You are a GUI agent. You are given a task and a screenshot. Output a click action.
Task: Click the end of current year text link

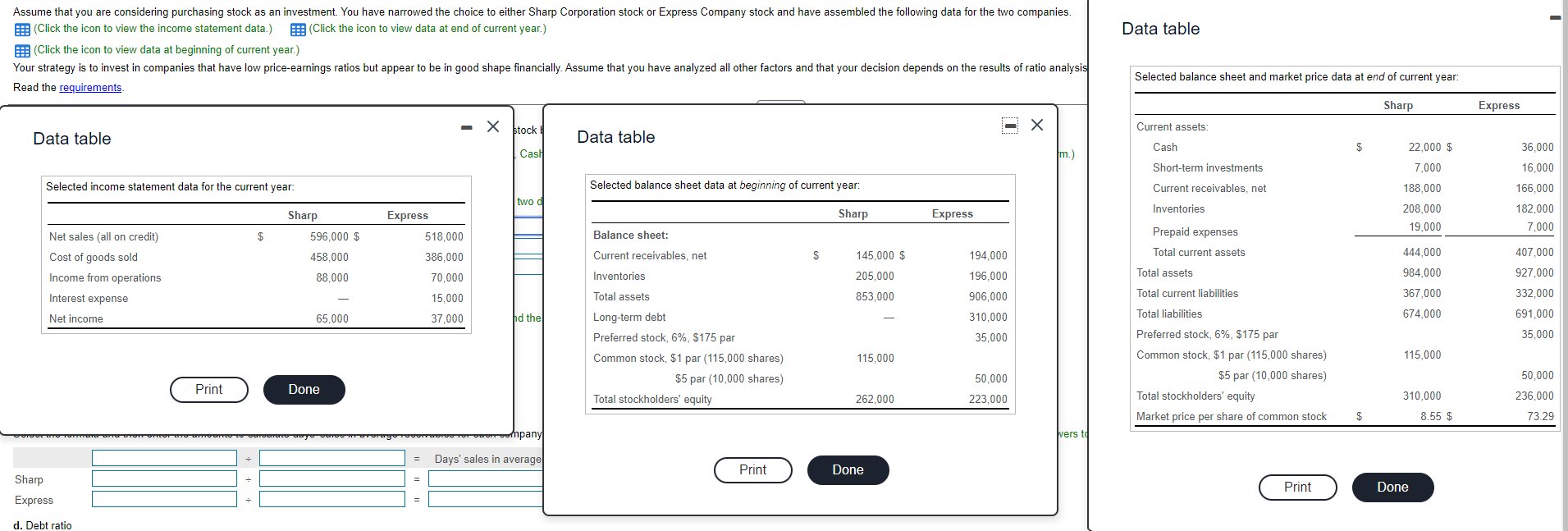[x=427, y=29]
